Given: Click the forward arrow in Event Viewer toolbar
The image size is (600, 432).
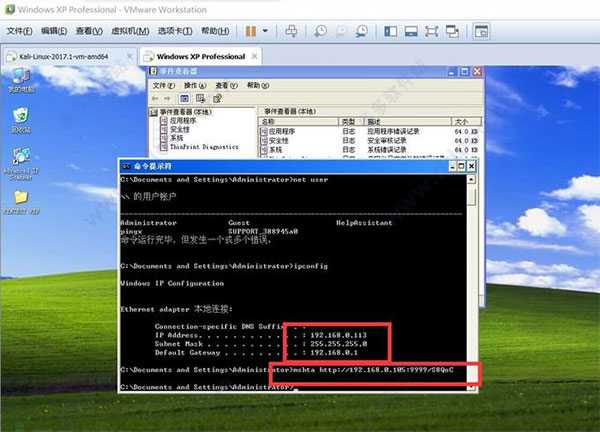Looking at the screenshot, I should click(167, 99).
